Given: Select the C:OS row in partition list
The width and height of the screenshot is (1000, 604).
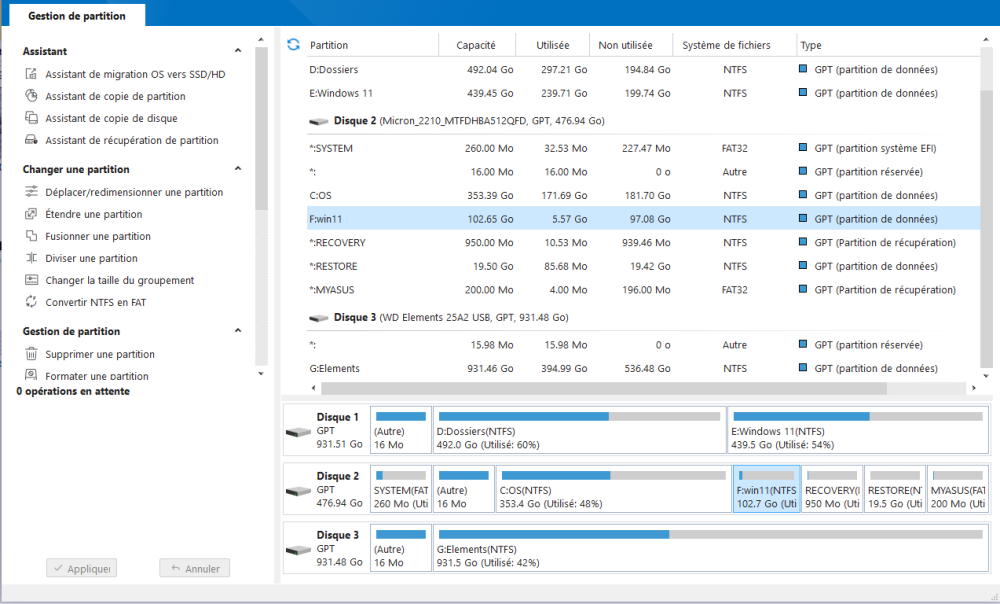Looking at the screenshot, I should point(643,195).
